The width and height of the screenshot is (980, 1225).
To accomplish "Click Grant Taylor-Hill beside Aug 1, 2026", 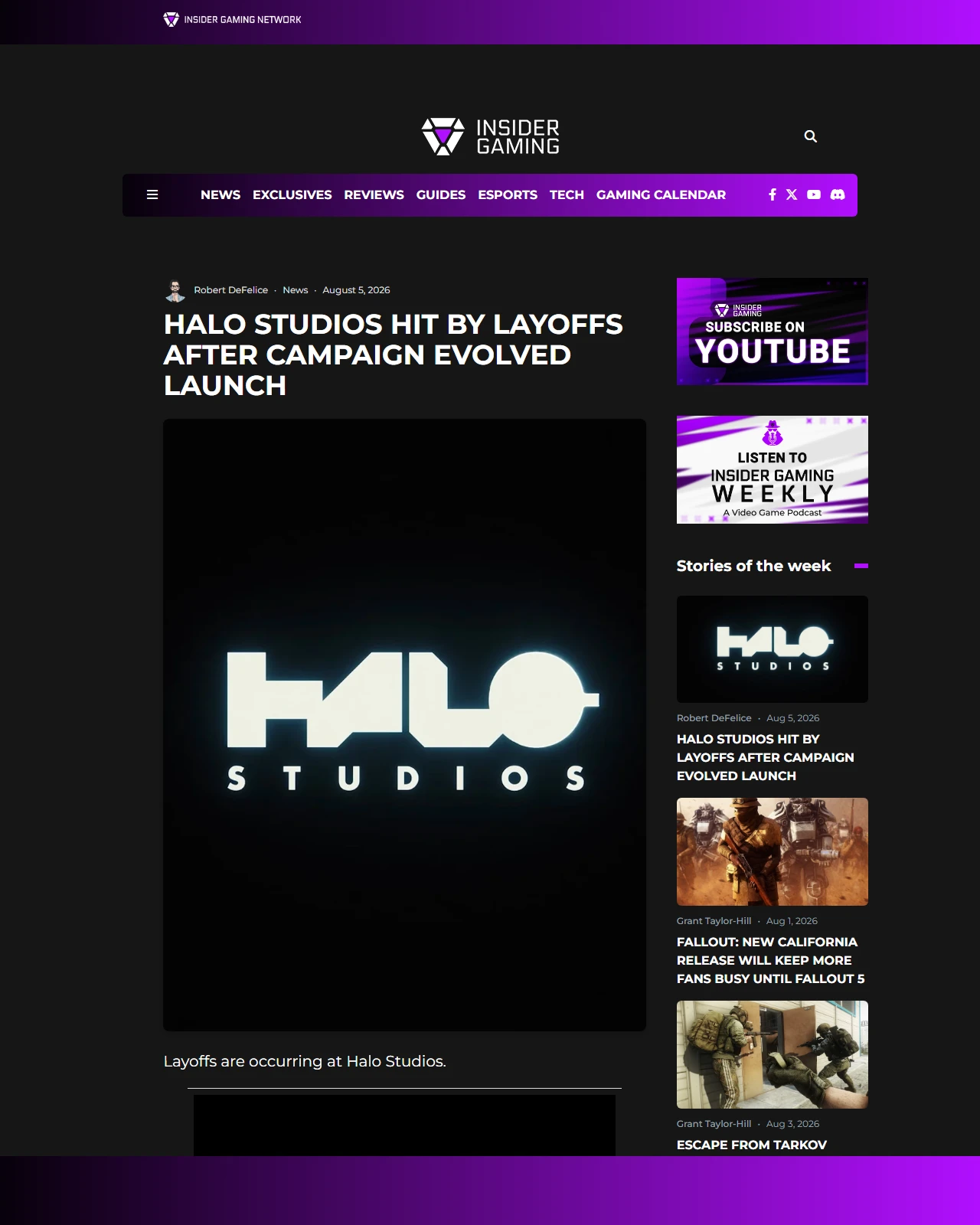I will tap(714, 921).
